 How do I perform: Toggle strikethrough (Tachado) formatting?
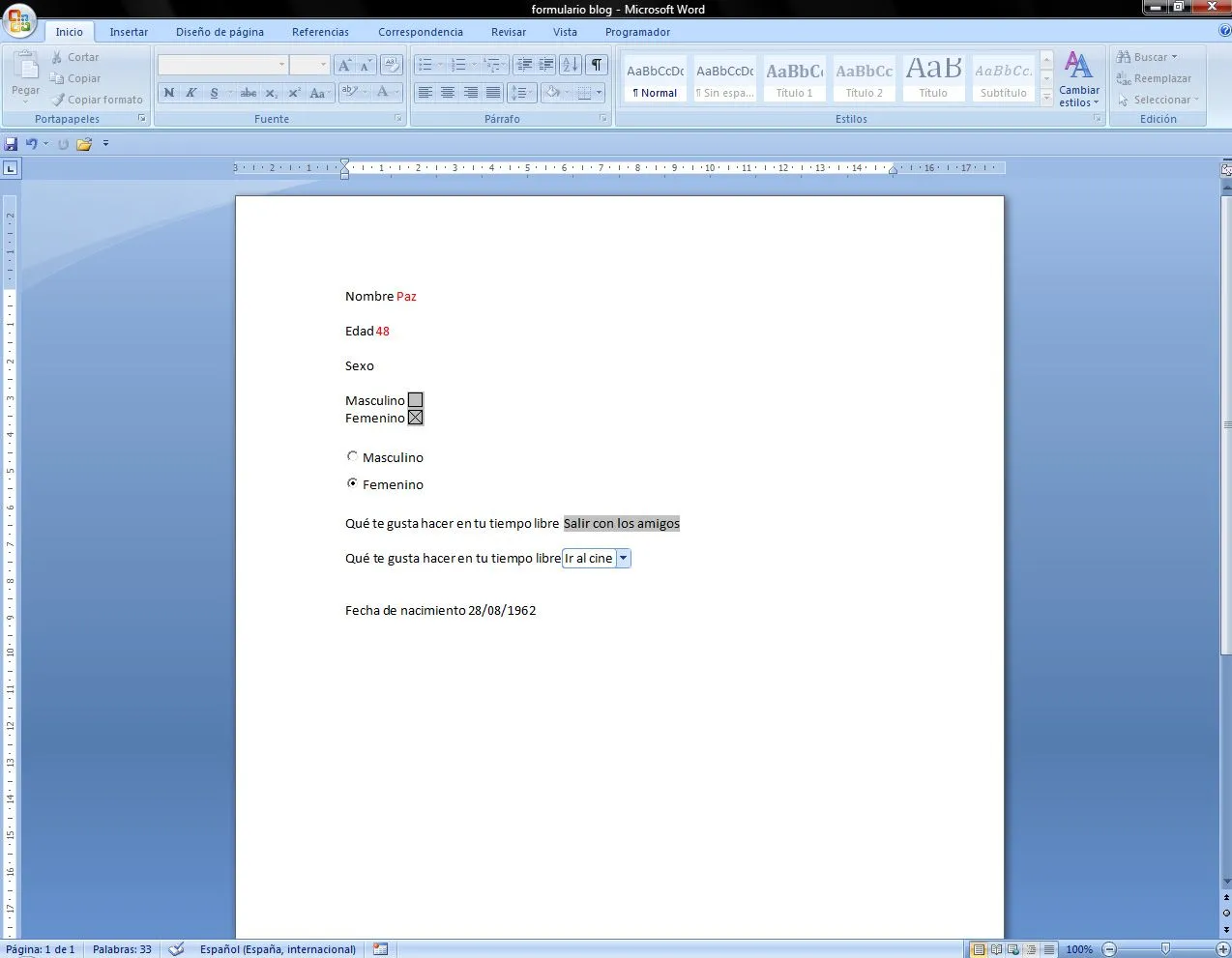click(x=248, y=93)
